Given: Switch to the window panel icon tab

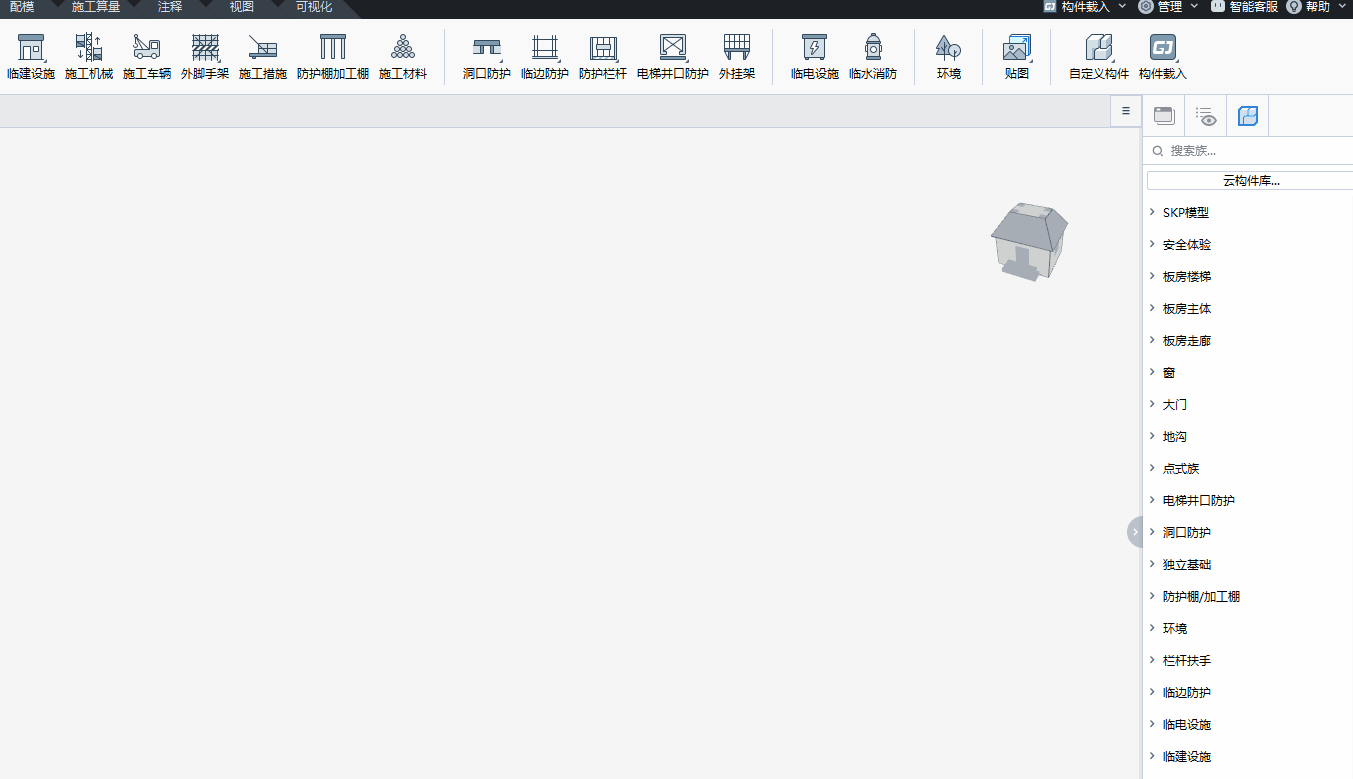Looking at the screenshot, I should point(1164,116).
